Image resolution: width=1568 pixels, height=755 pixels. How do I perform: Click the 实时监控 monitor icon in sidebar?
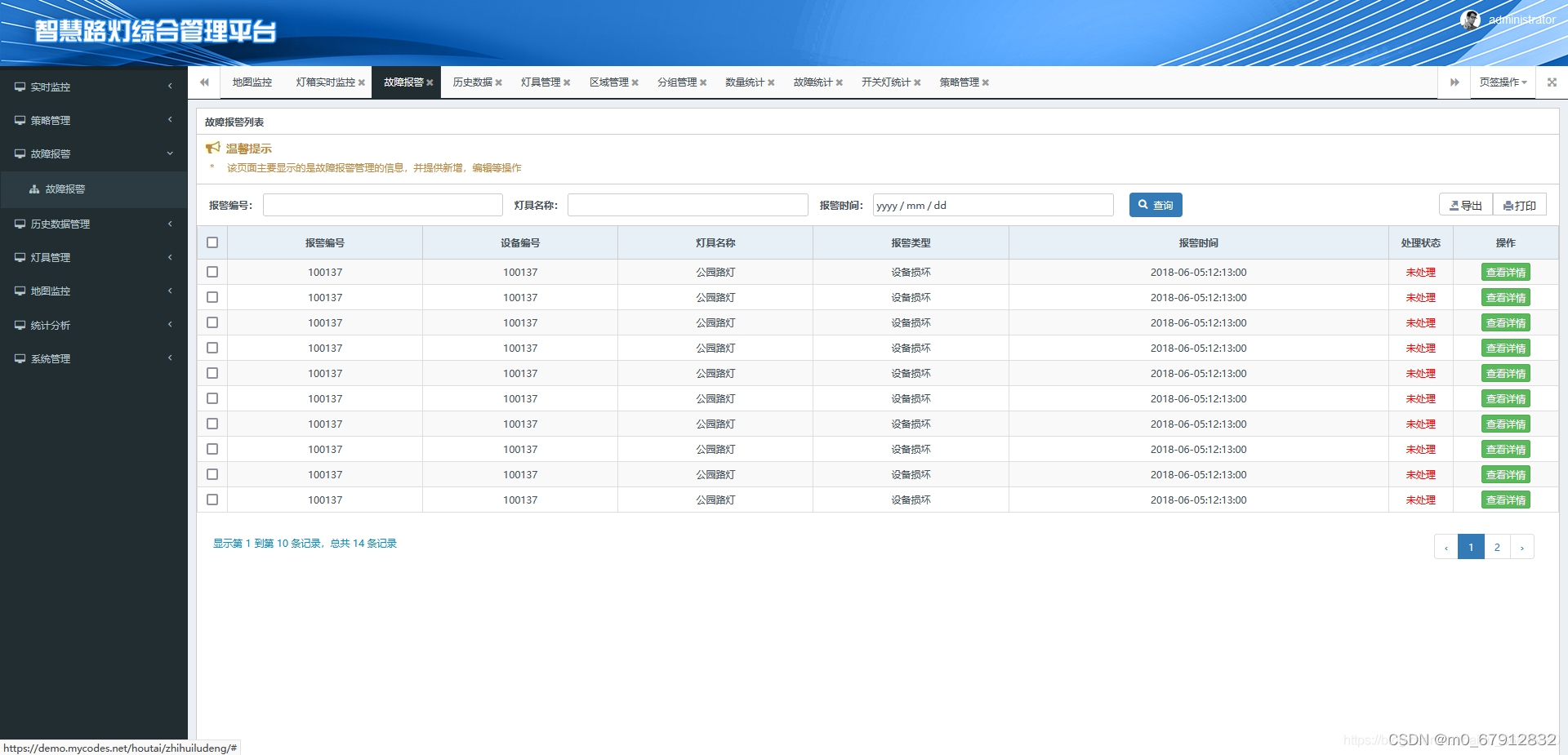(20, 87)
